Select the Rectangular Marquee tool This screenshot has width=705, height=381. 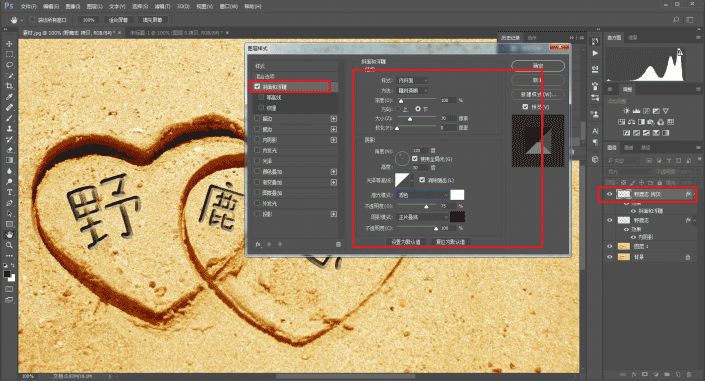[x=9, y=54]
